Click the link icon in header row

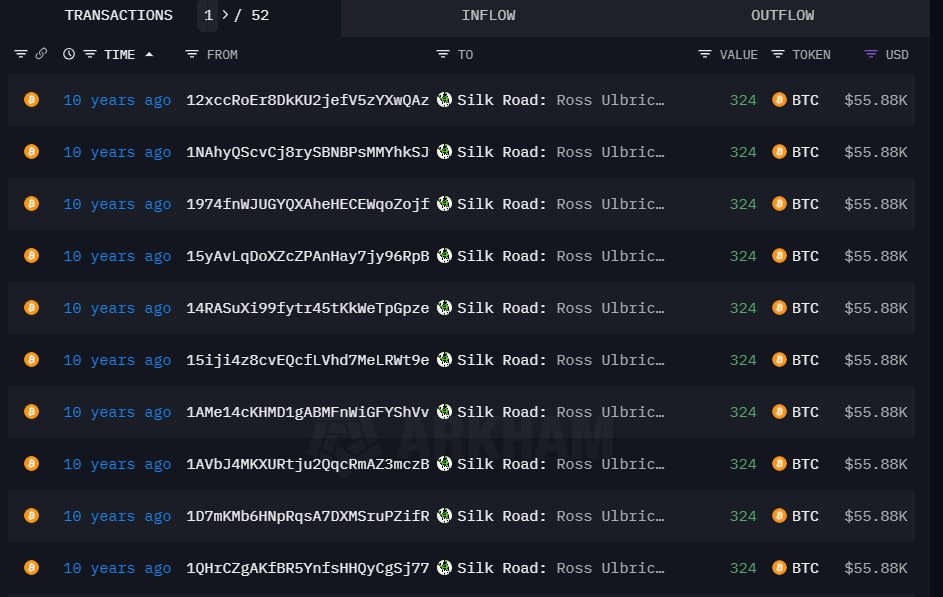click(x=41, y=54)
